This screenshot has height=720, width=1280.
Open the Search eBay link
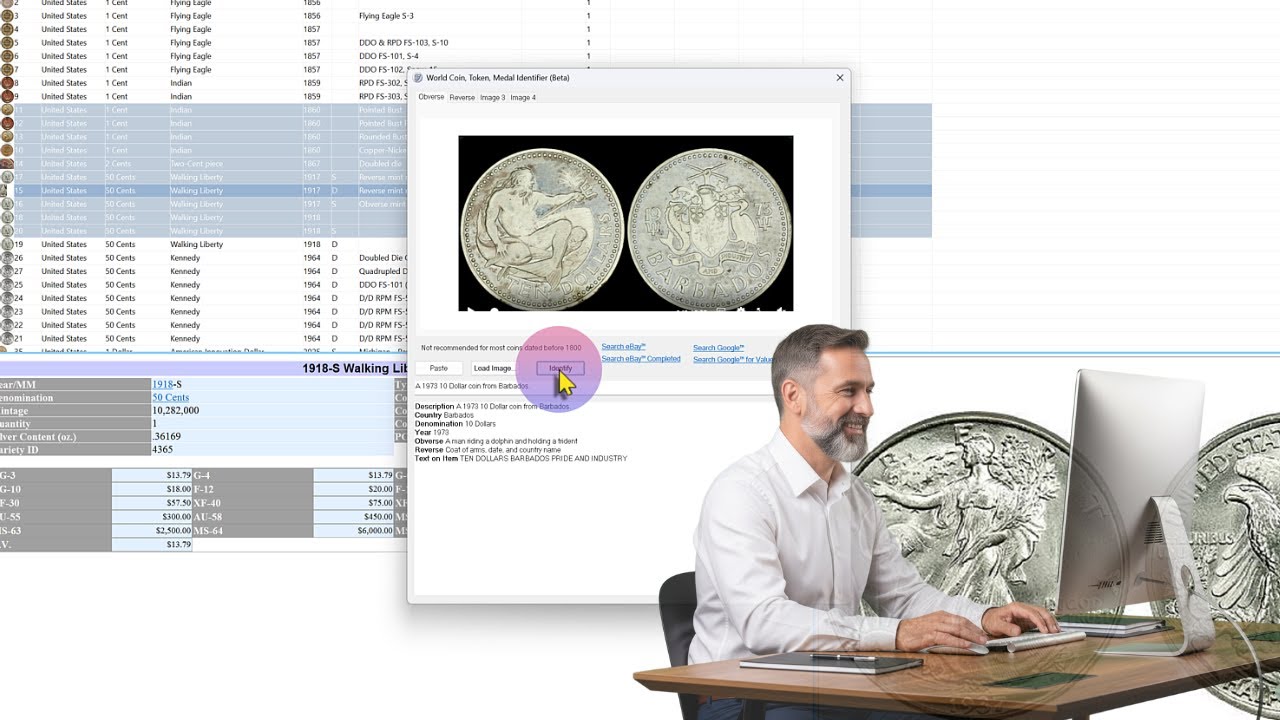[623, 347]
